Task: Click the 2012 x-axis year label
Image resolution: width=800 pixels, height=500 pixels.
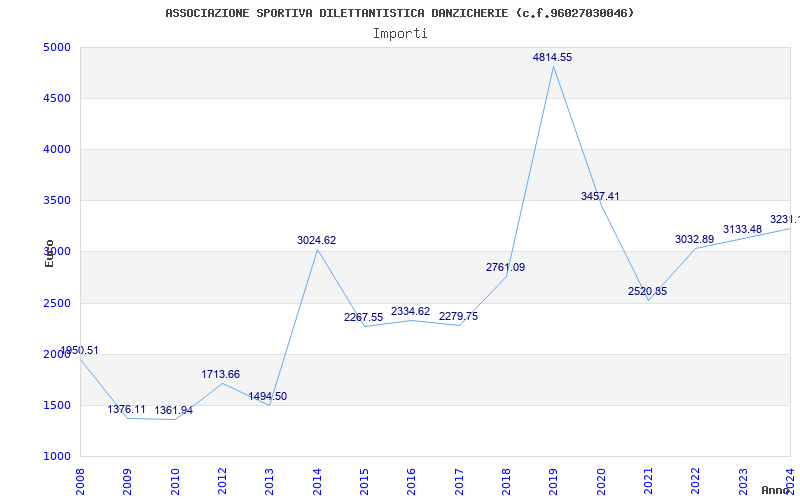Action: click(x=222, y=482)
